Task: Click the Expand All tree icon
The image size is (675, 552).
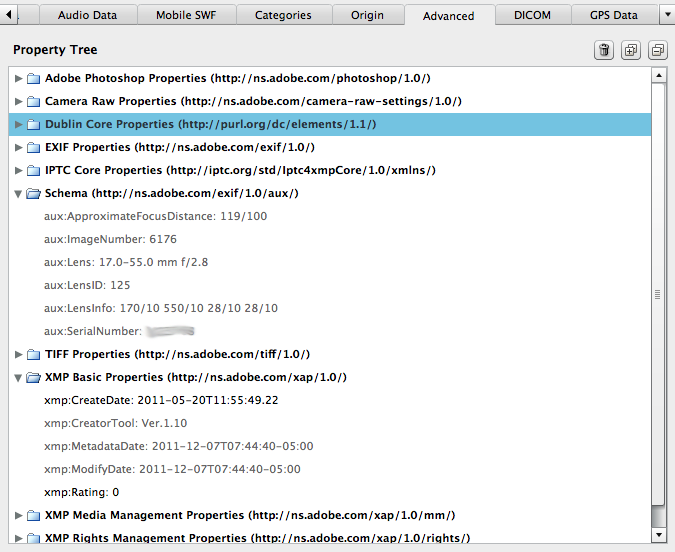Action: (x=631, y=50)
